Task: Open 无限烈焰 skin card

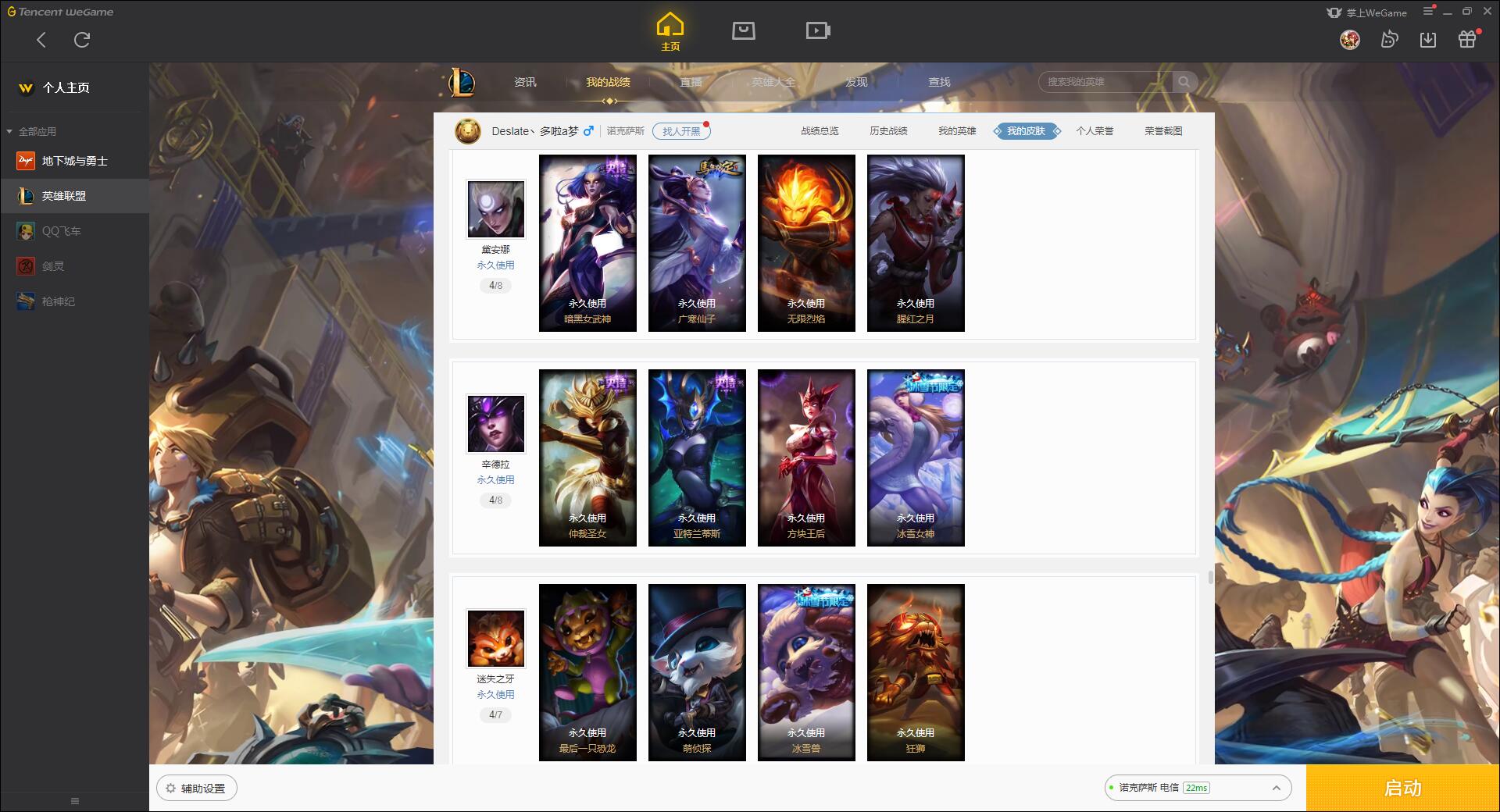Action: point(806,243)
